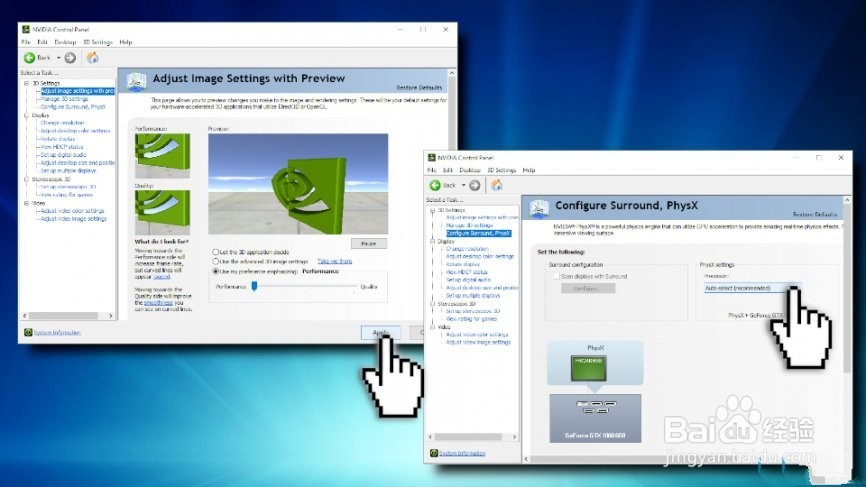Image resolution: width=866 pixels, height=487 pixels.
Task: Collapse 3D Settings node in Configure Surround window
Action: [432, 210]
